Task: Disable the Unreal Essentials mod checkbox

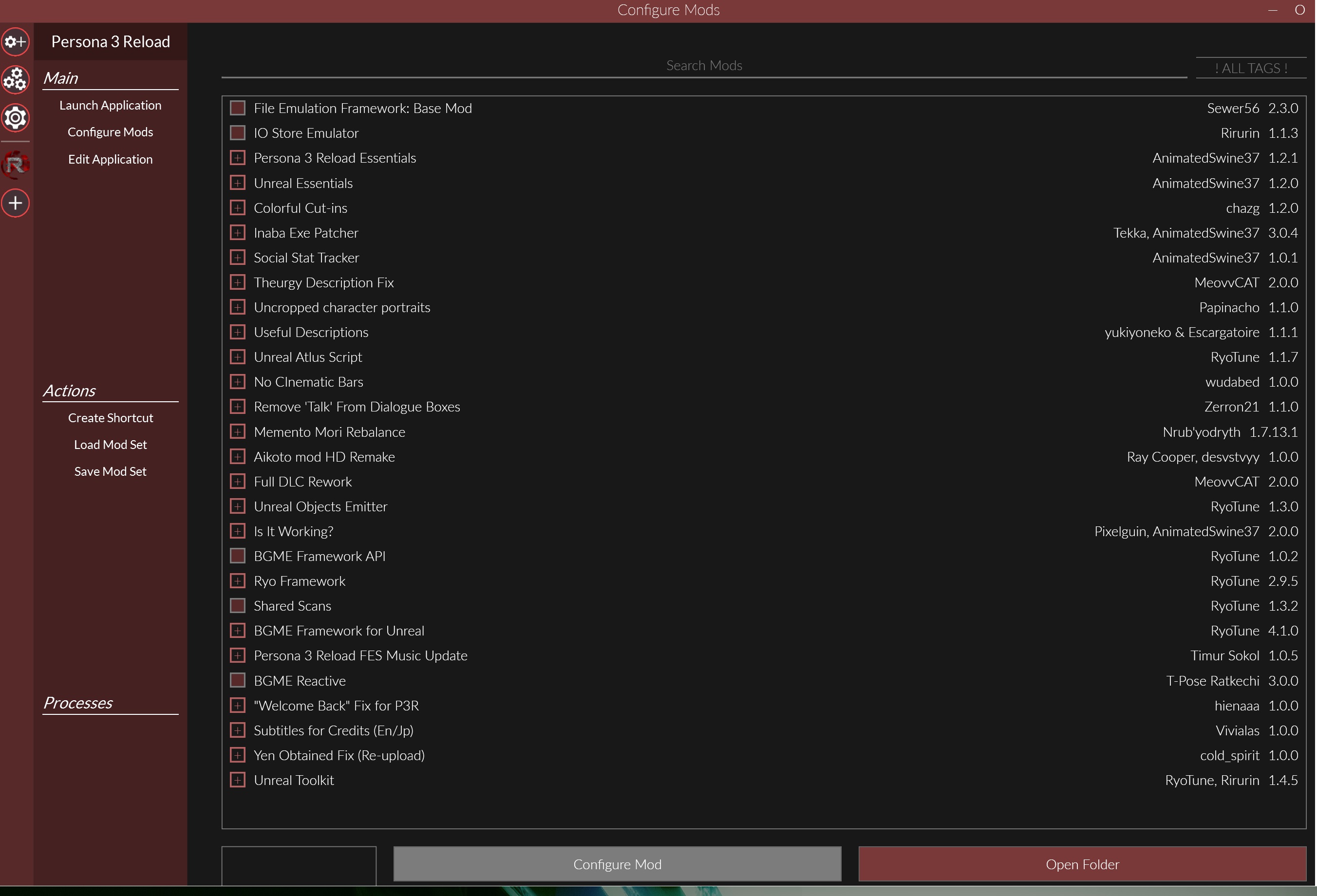Action: (x=238, y=183)
